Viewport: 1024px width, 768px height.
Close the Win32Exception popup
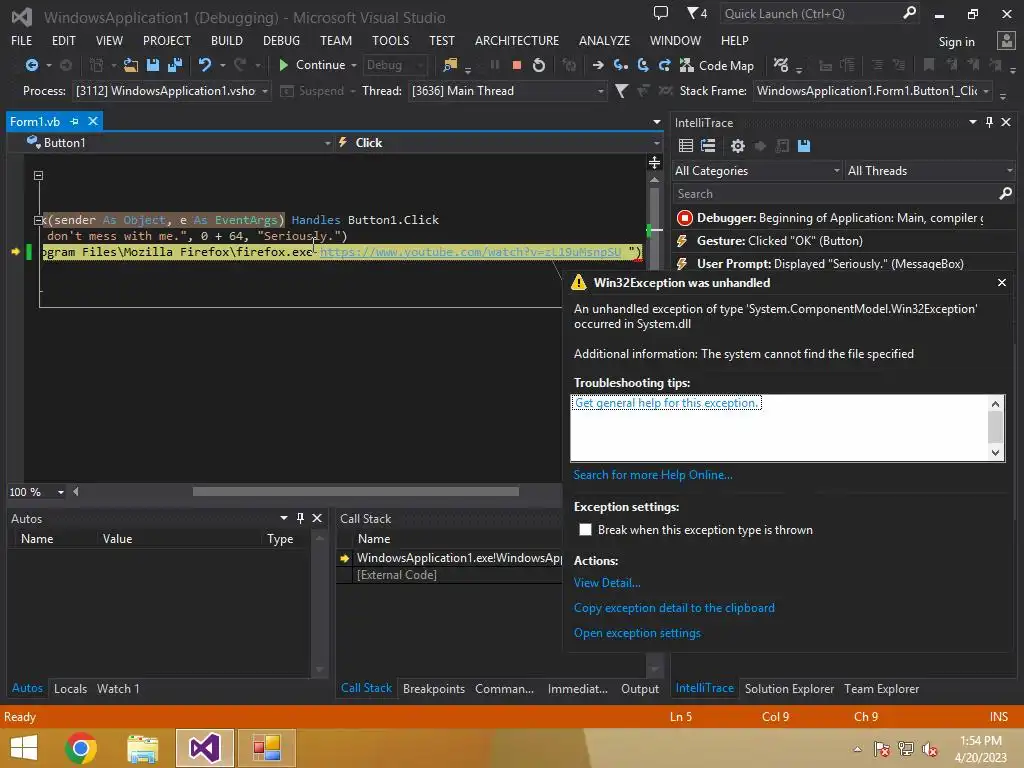tap(1002, 283)
